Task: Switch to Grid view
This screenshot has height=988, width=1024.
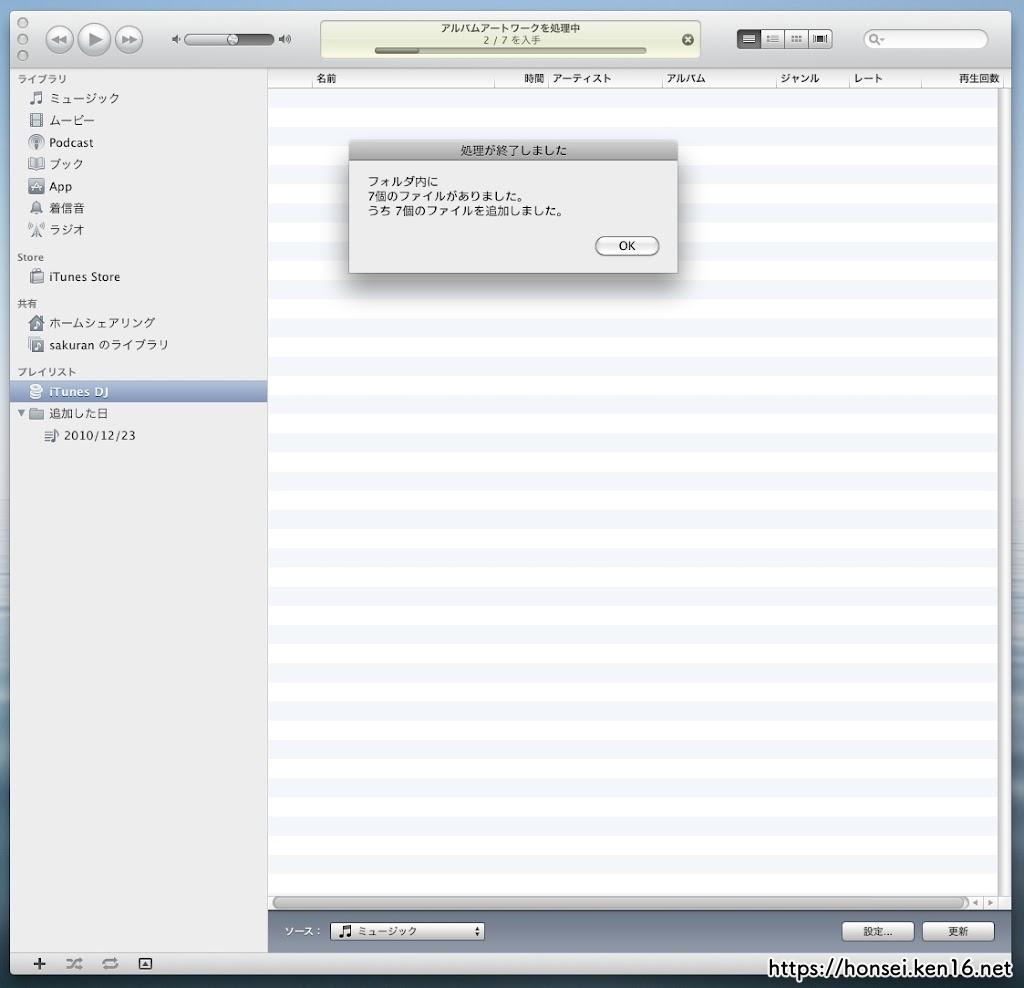Action: pos(796,38)
